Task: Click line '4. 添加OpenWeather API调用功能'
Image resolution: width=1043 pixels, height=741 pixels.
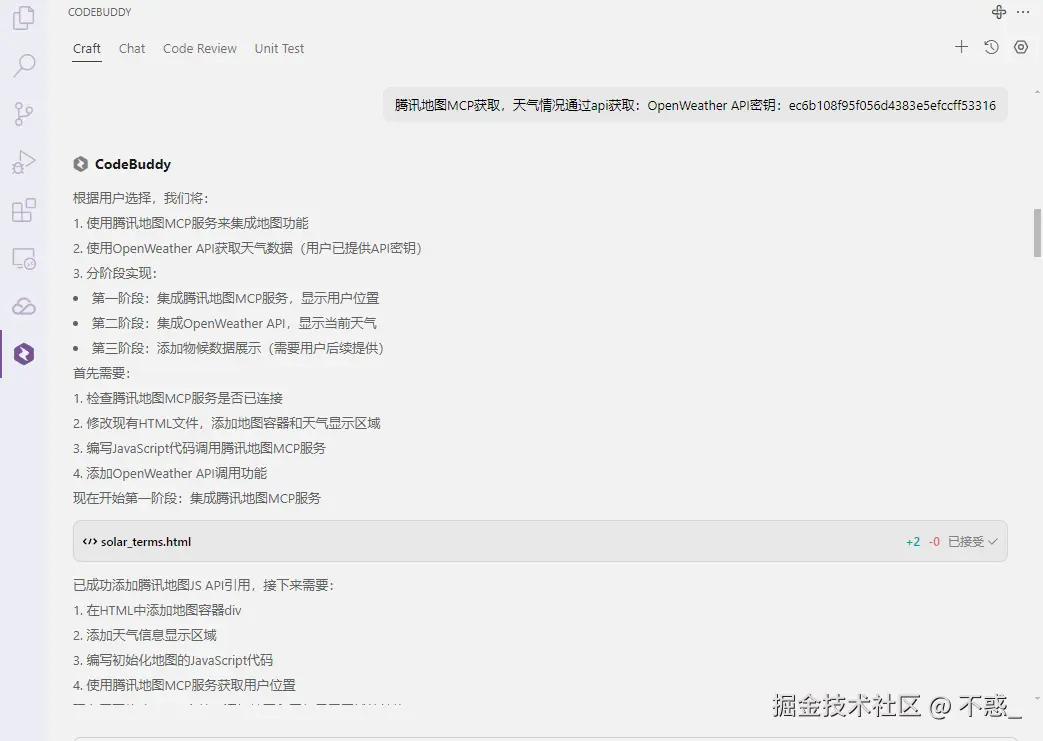Action: tap(170, 473)
